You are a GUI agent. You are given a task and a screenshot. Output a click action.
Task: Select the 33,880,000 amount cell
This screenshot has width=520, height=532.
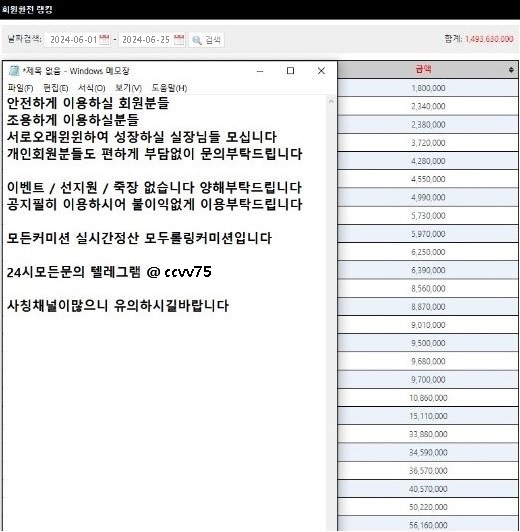(x=428, y=434)
